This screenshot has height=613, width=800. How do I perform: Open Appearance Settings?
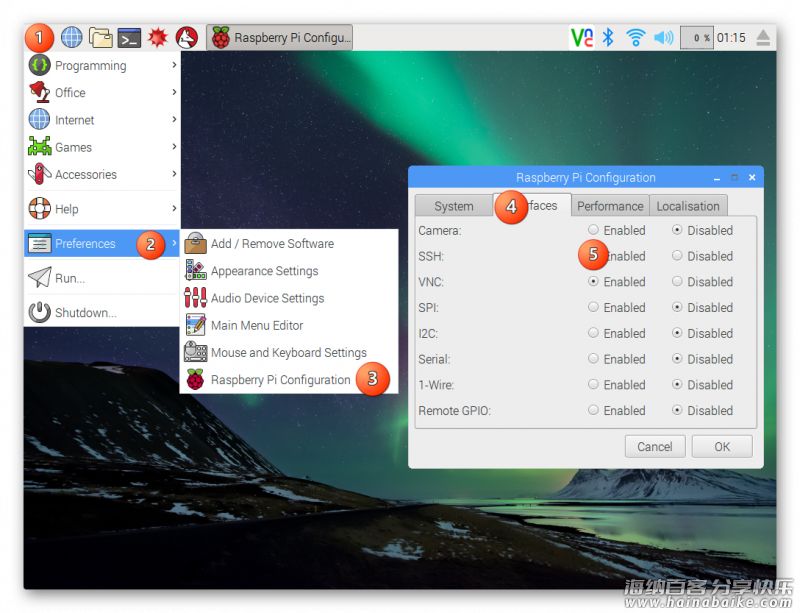point(289,271)
